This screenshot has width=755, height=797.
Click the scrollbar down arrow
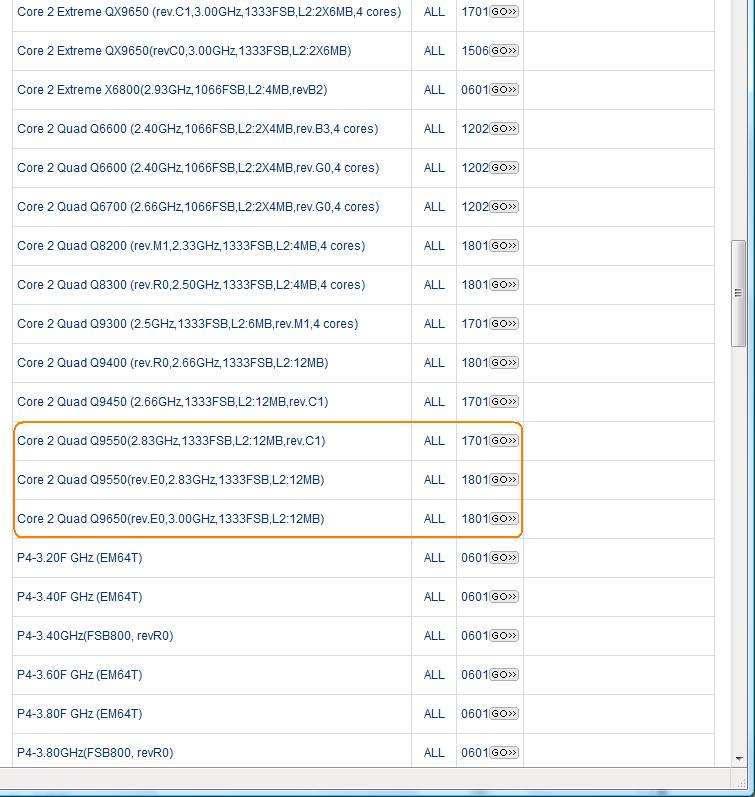point(739,759)
